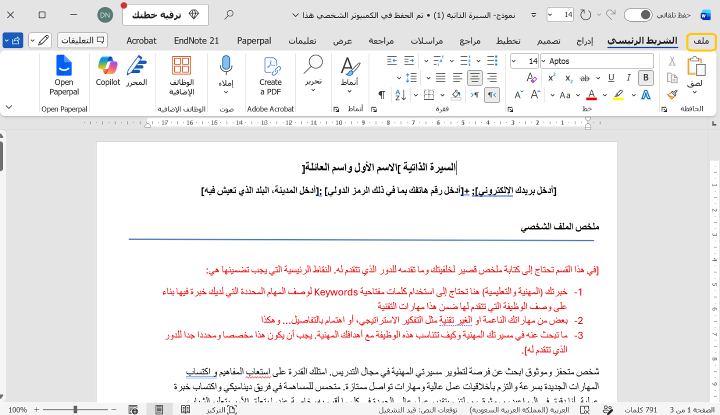Toggle AutoSave حفظ تلقائي switch
The height and width of the screenshot is (415, 720).
point(638,15)
